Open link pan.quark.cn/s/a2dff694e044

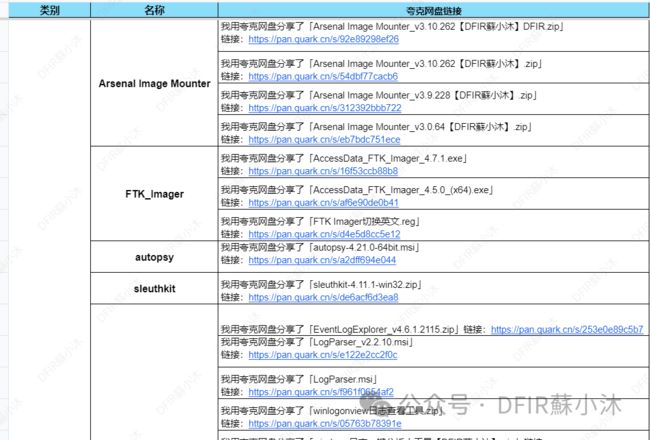tap(322, 260)
